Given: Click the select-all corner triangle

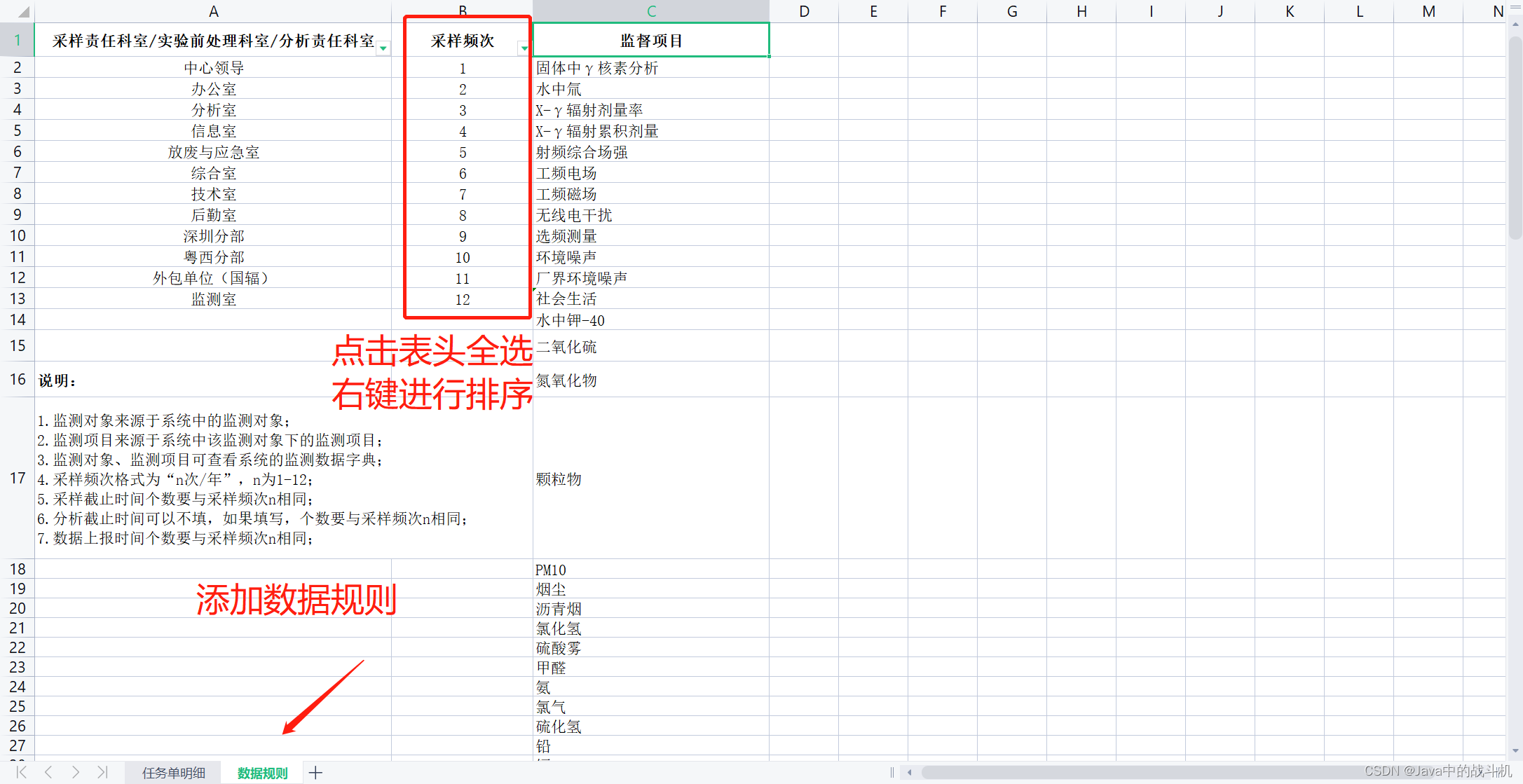Looking at the screenshot, I should tap(23, 12).
